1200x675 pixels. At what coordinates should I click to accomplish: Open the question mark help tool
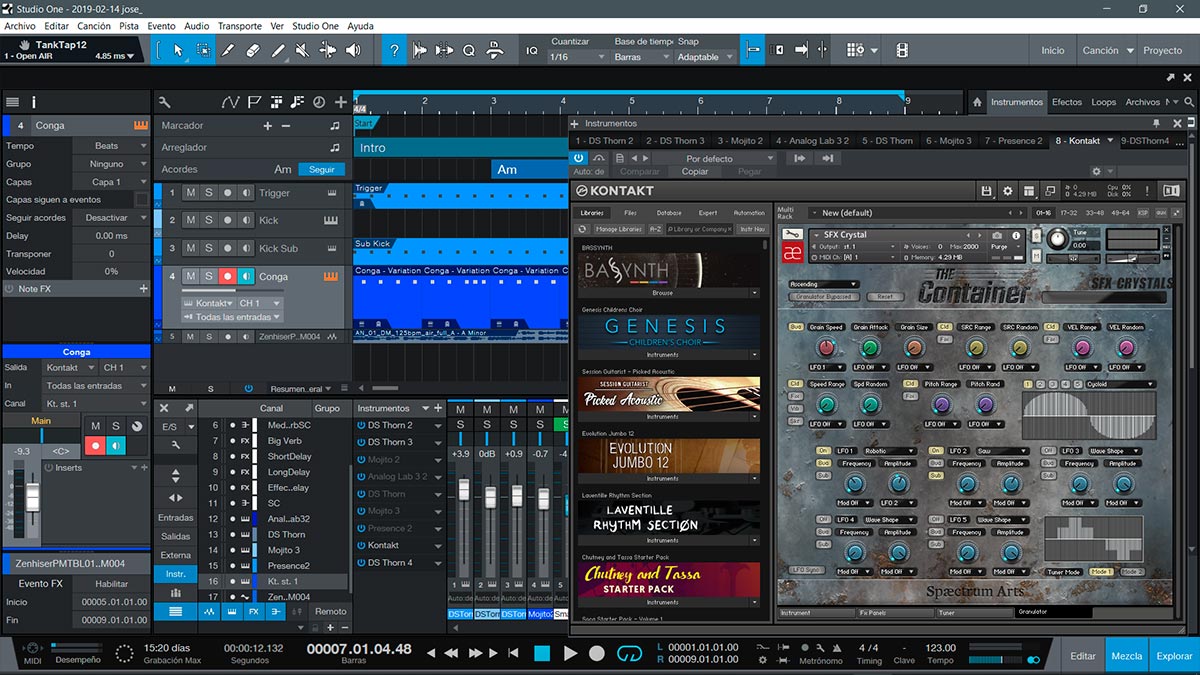[x=396, y=50]
